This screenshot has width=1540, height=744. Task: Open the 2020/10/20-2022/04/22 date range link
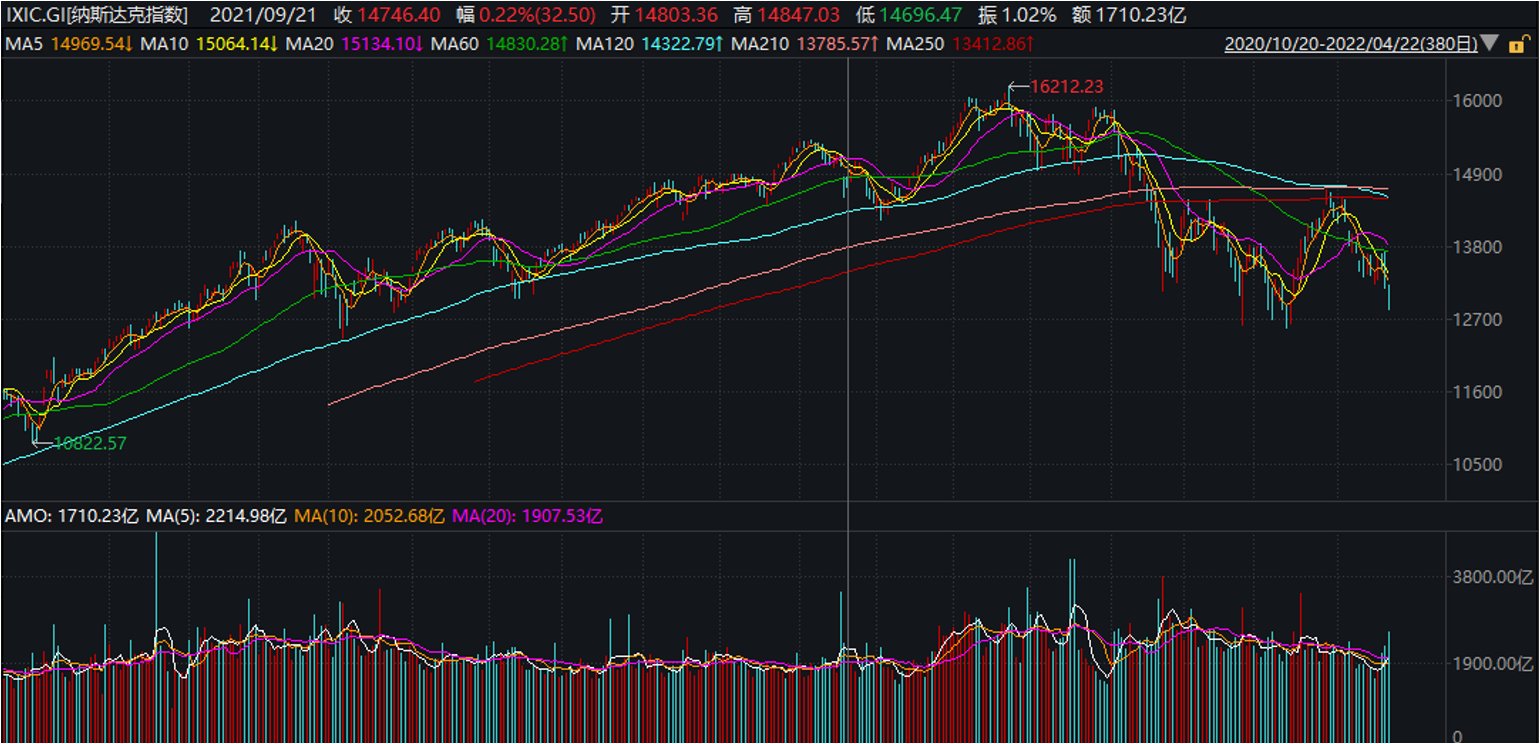(1354, 44)
